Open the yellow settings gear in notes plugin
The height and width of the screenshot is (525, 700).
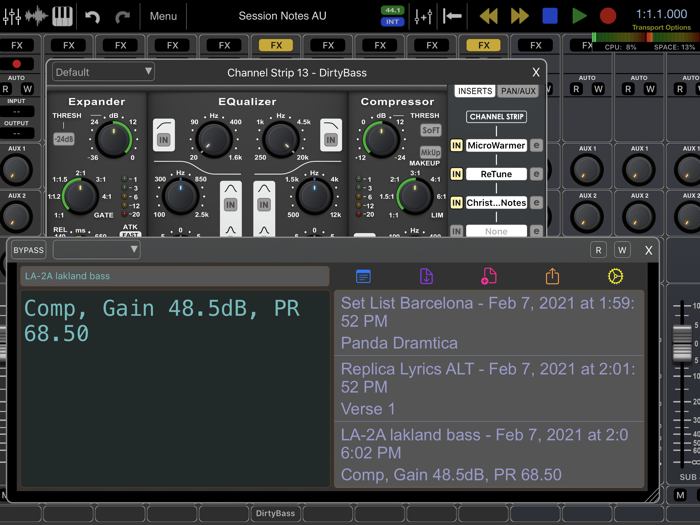click(615, 276)
